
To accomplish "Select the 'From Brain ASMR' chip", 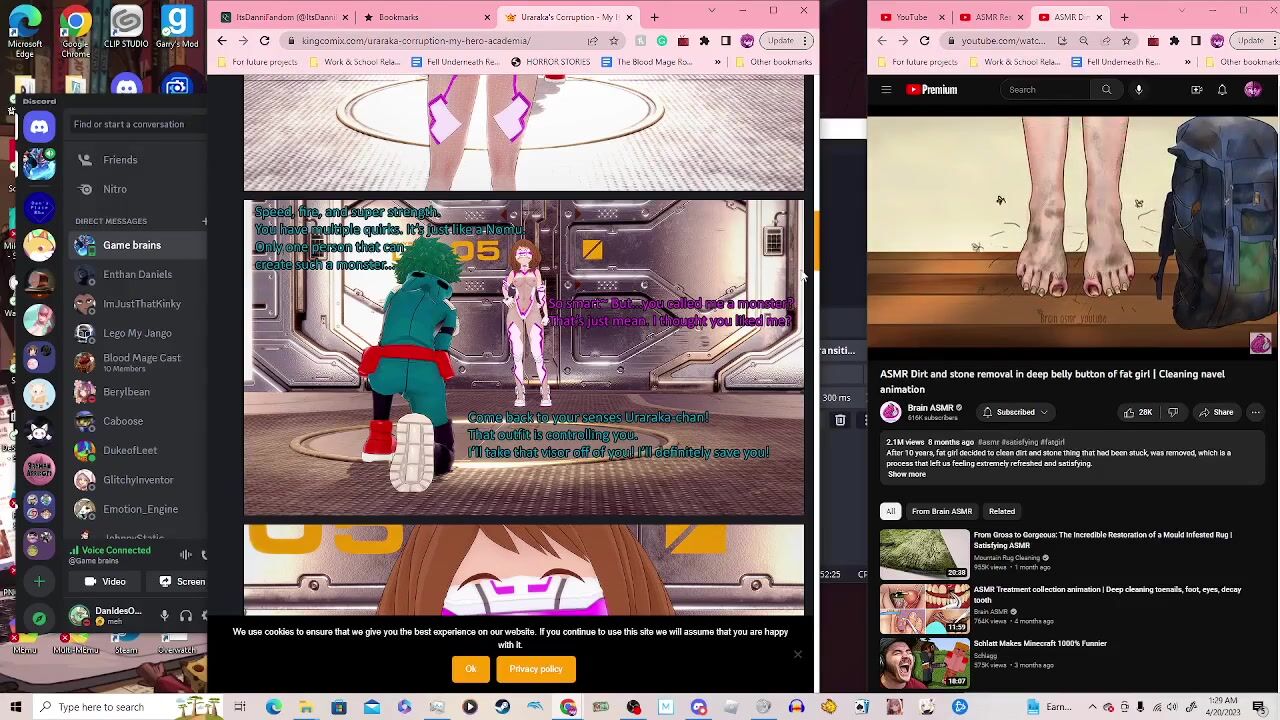I will point(941,511).
